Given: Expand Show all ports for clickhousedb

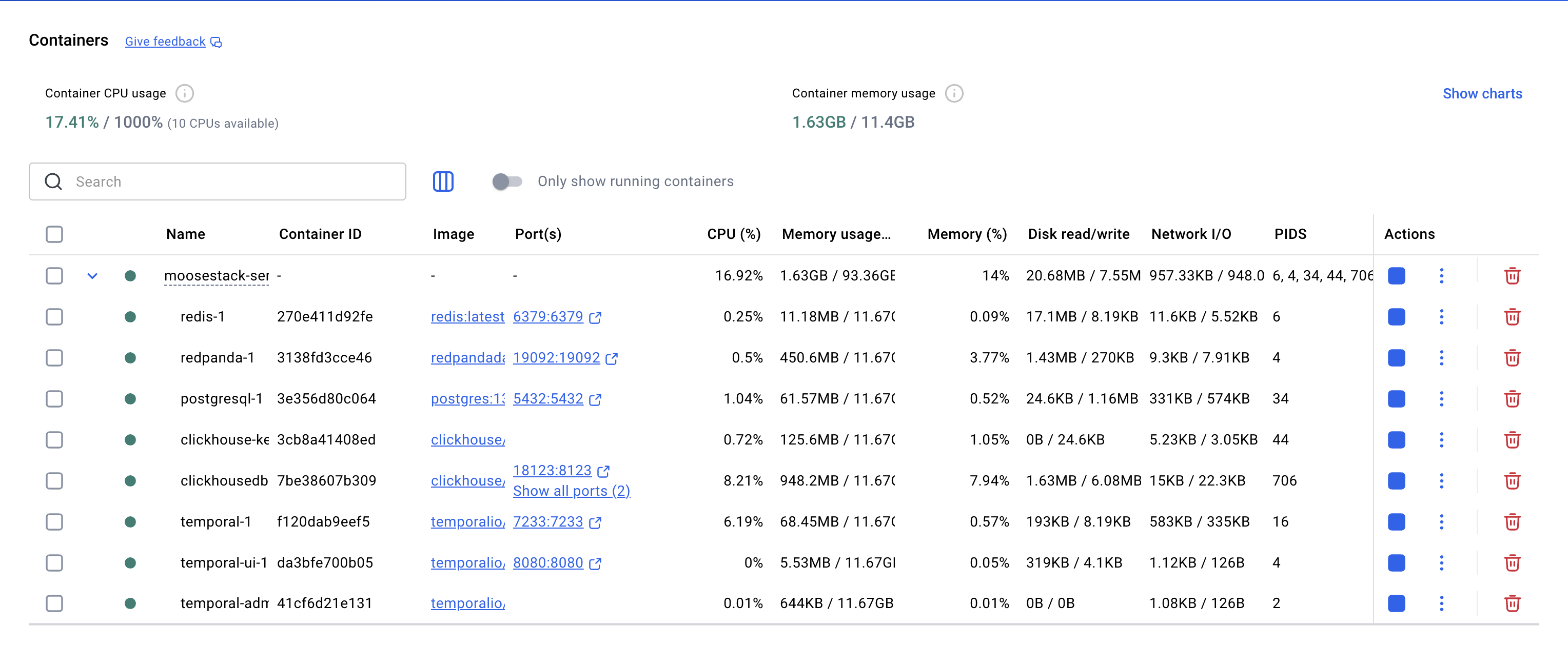Looking at the screenshot, I should tap(571, 491).
